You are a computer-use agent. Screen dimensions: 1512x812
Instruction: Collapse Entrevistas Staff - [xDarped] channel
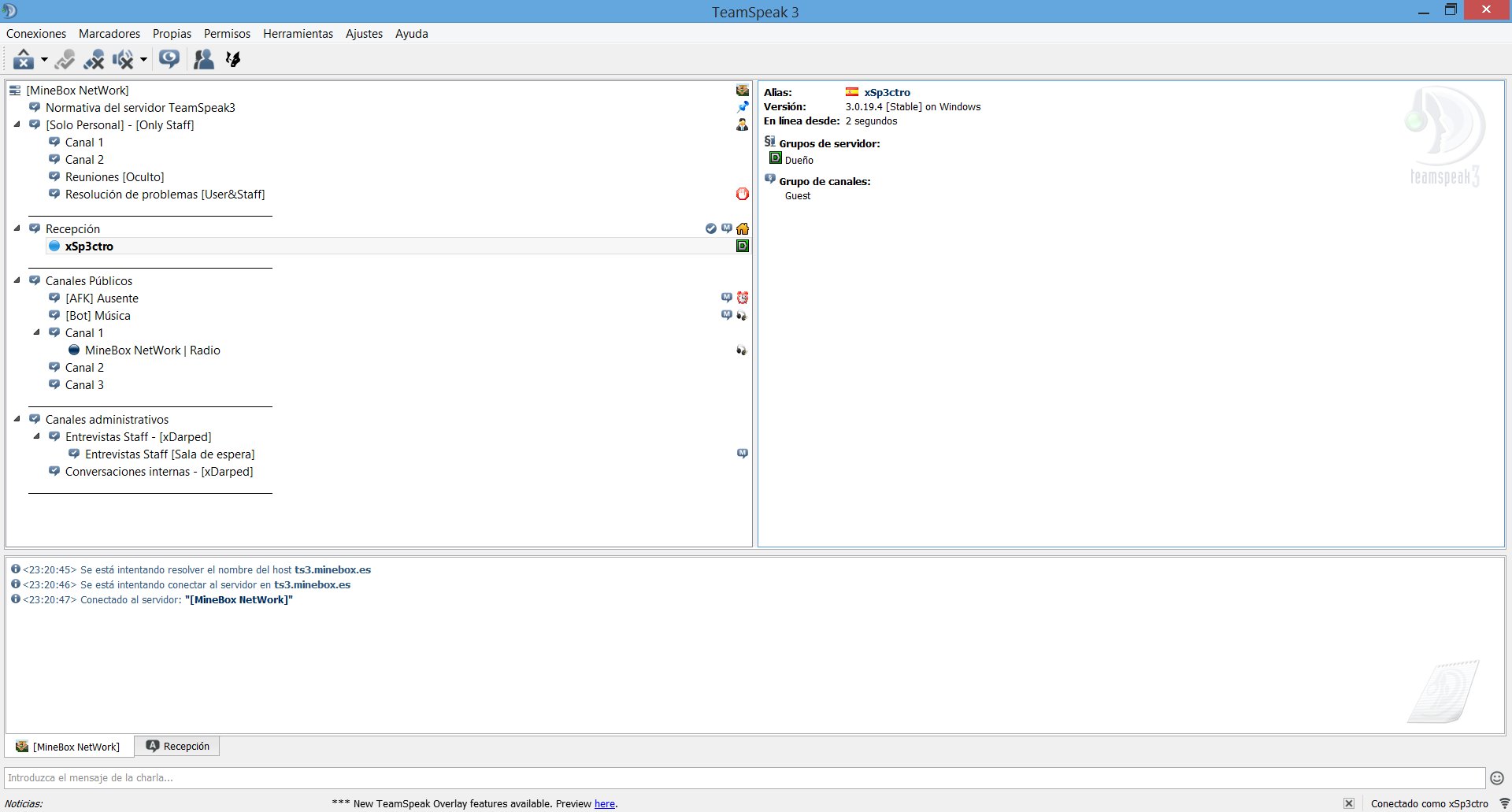click(x=37, y=436)
